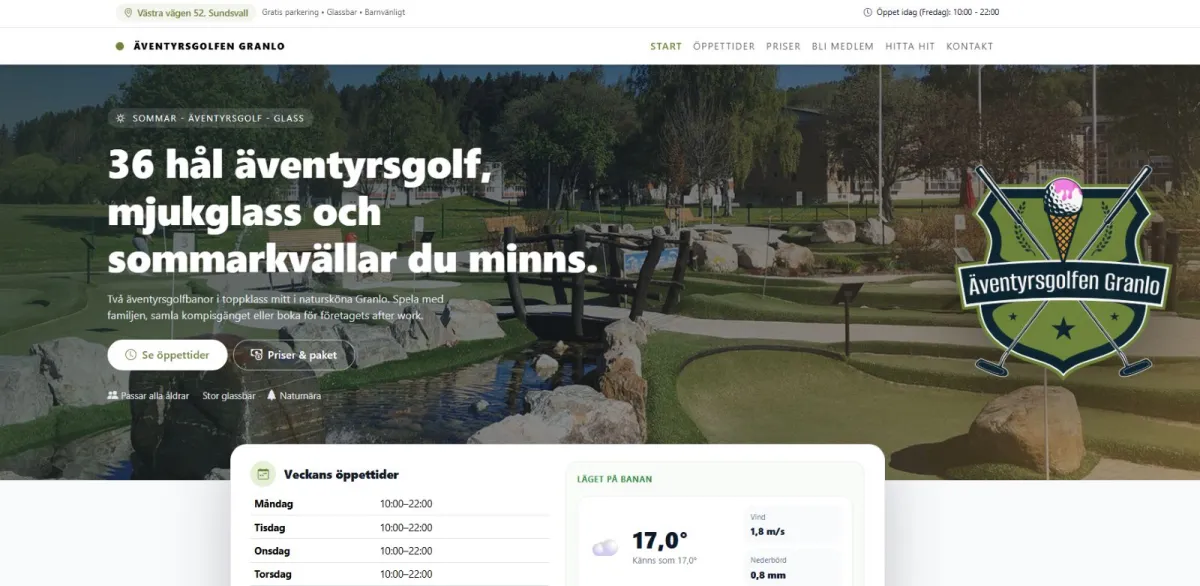Open the Hitta hit navigation link
The height and width of the screenshot is (586, 1200).
tap(910, 46)
